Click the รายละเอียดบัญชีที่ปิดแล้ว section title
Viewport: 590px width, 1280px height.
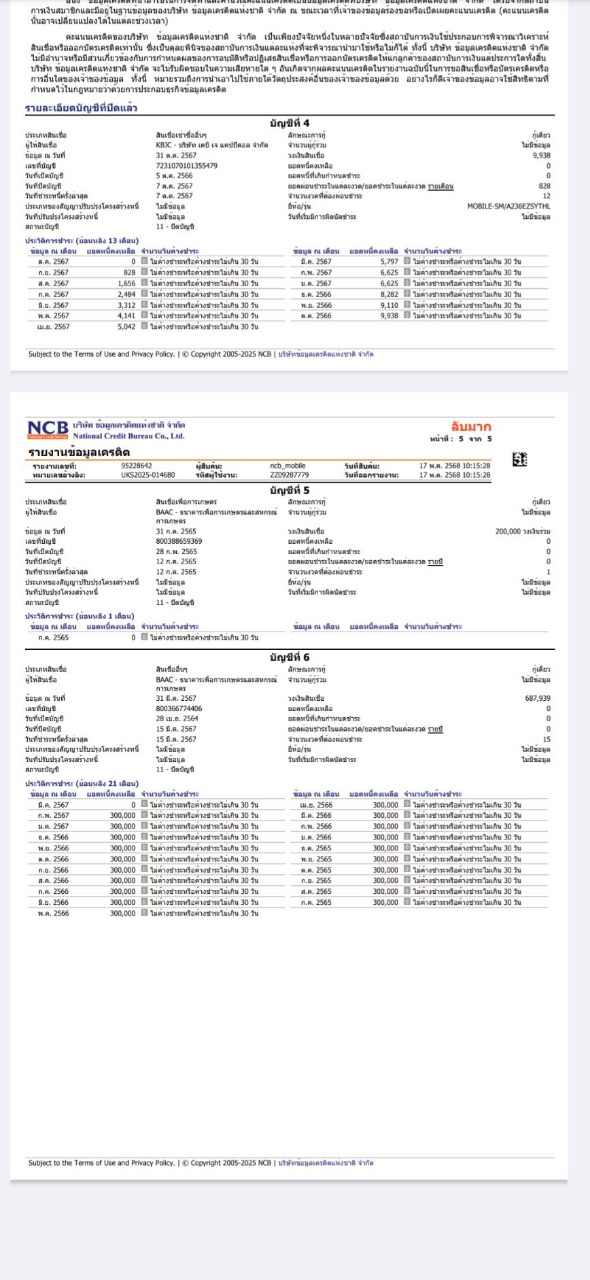point(80,109)
